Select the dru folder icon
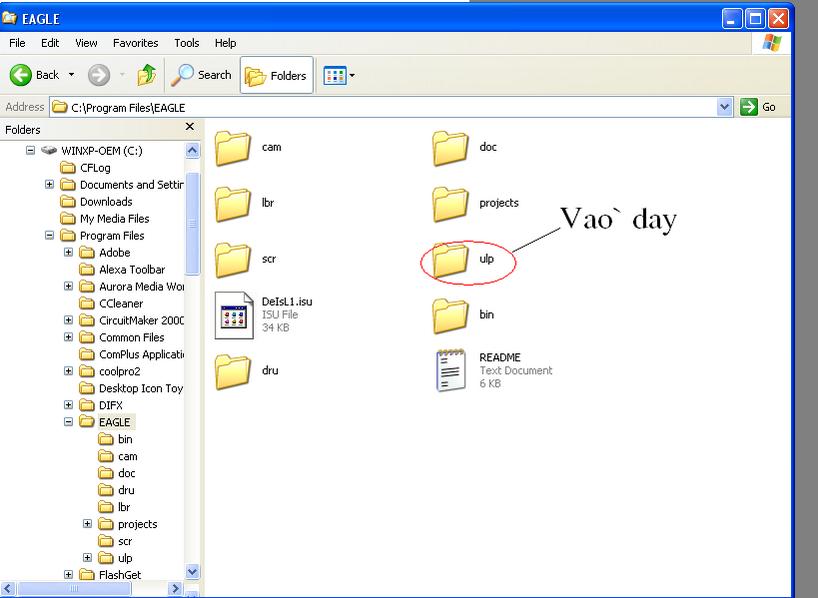818x598 pixels. (x=233, y=372)
